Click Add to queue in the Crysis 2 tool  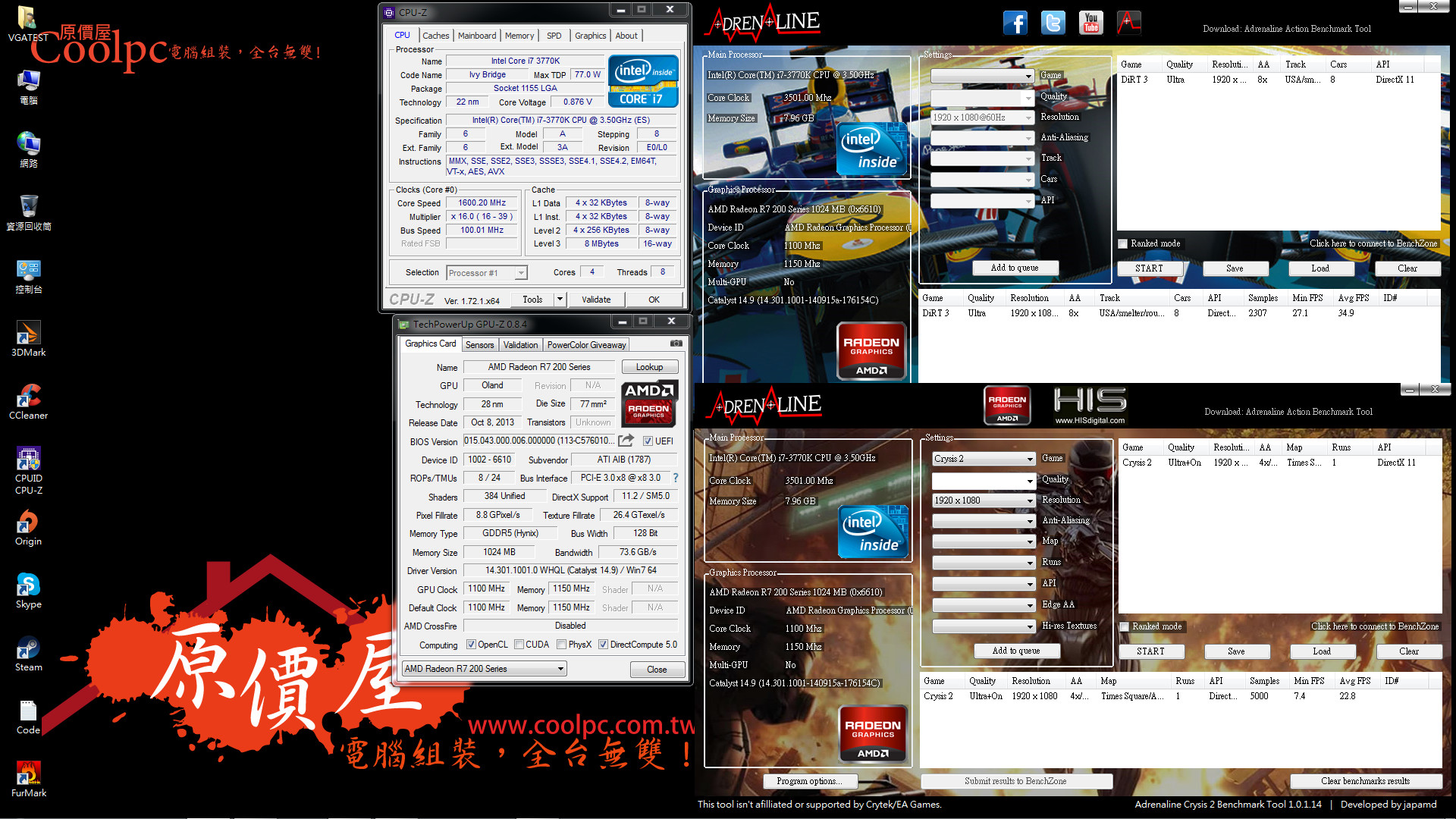1016,651
